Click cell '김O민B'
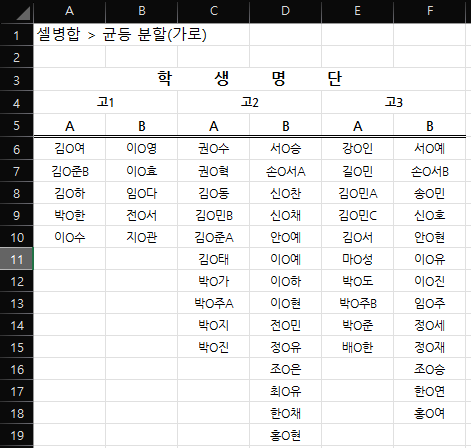 click(214, 215)
